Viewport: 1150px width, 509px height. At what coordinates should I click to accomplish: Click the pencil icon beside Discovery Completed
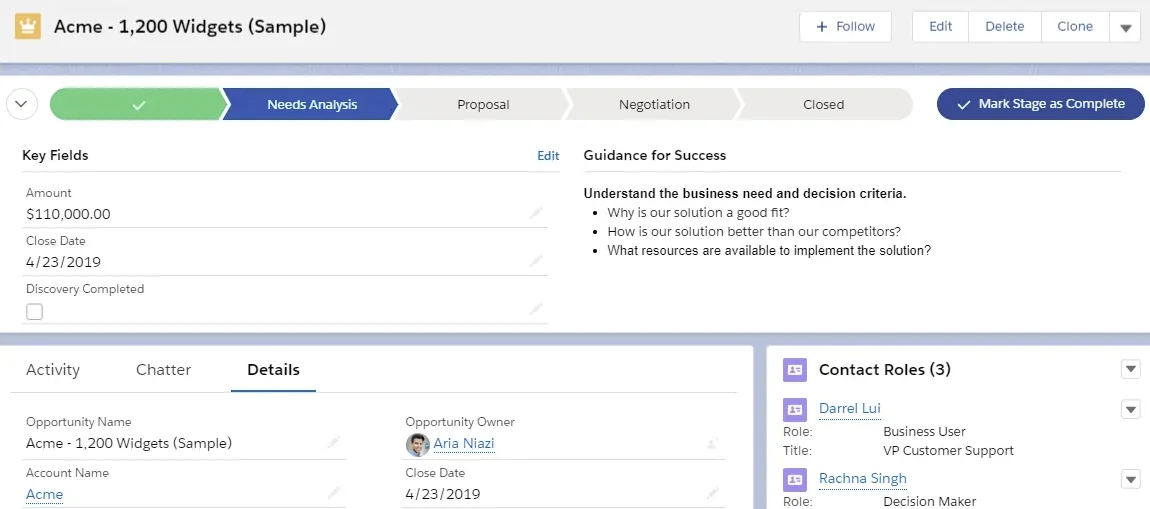tap(535, 311)
